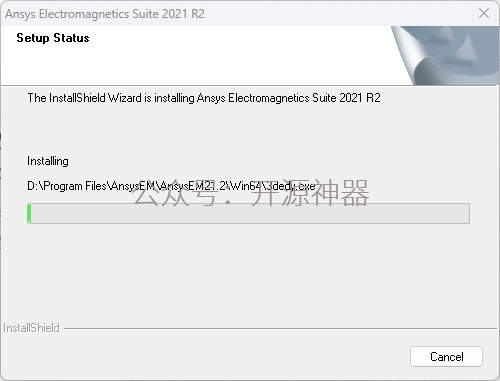Click the AnsysEM21.2 folder in path
Screen dimensions: 500x381
(x=192, y=186)
